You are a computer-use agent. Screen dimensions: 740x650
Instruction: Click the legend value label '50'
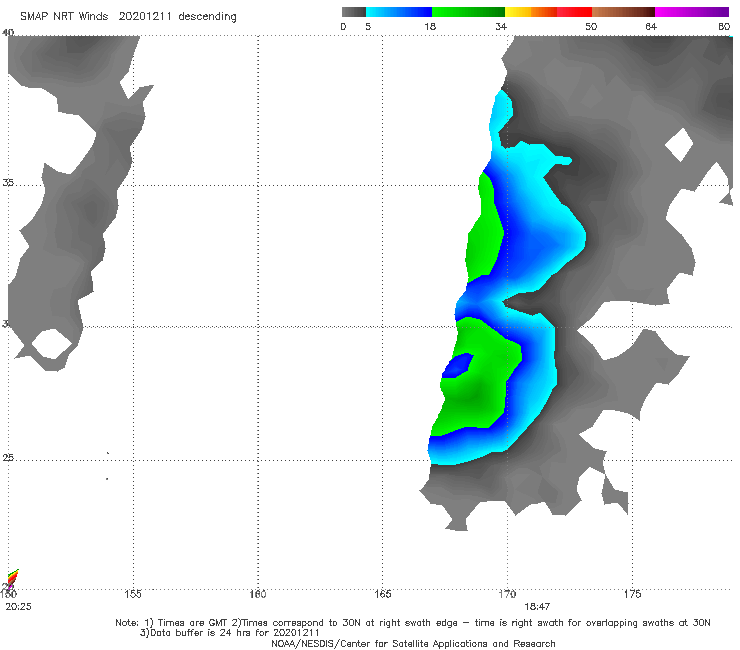click(x=591, y=27)
